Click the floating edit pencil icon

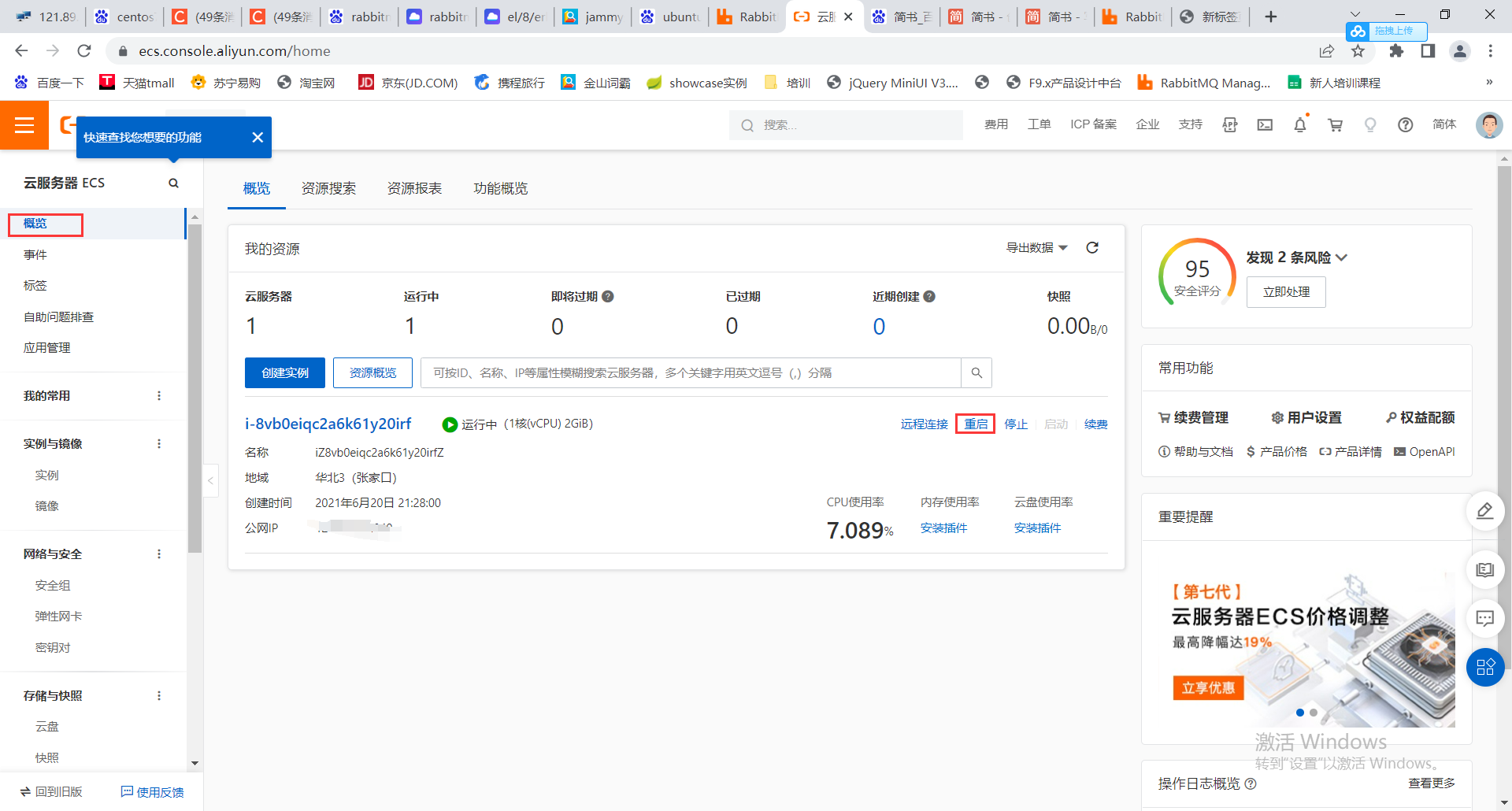(1485, 511)
